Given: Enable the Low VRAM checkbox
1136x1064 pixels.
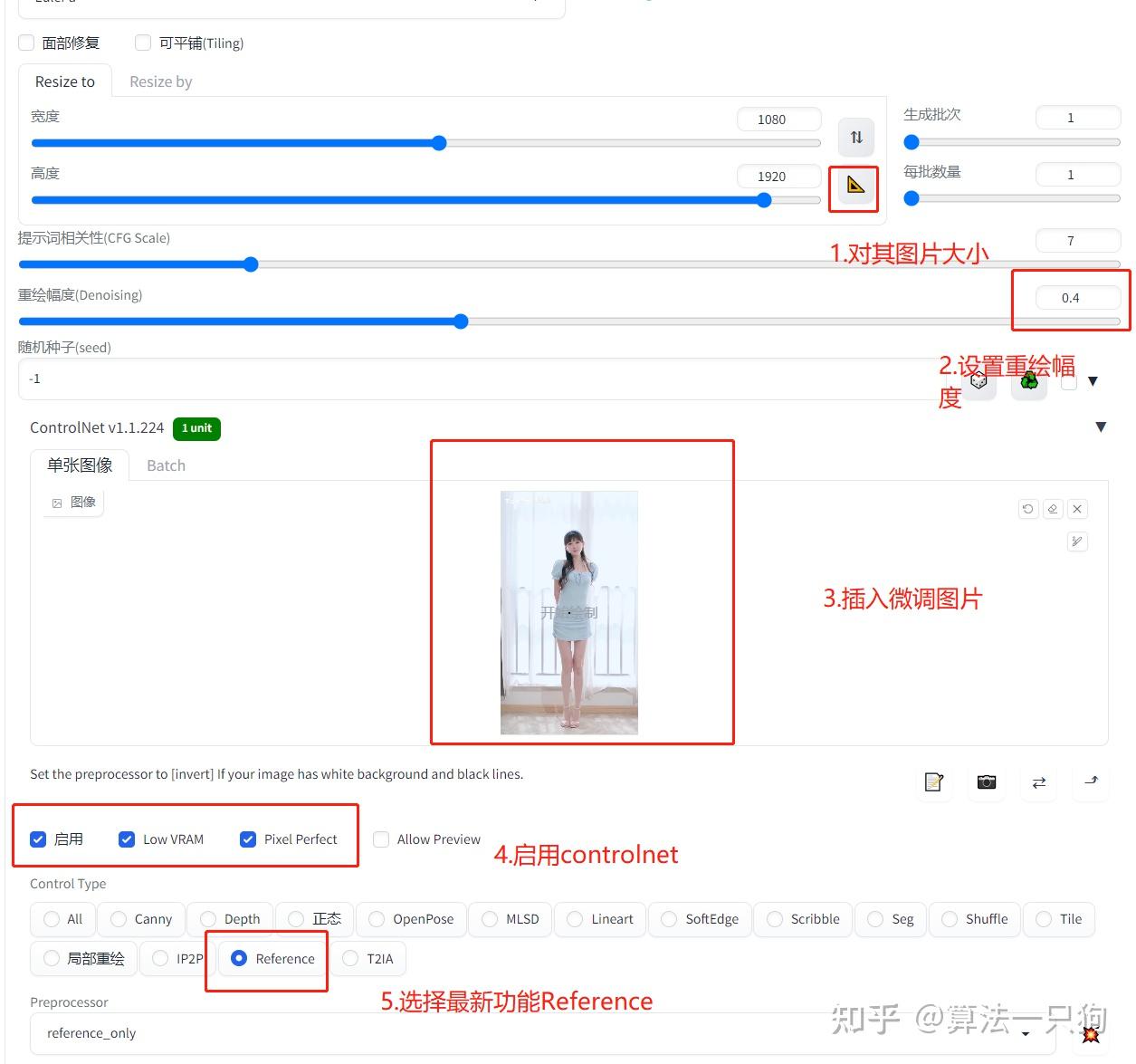Looking at the screenshot, I should click(126, 839).
